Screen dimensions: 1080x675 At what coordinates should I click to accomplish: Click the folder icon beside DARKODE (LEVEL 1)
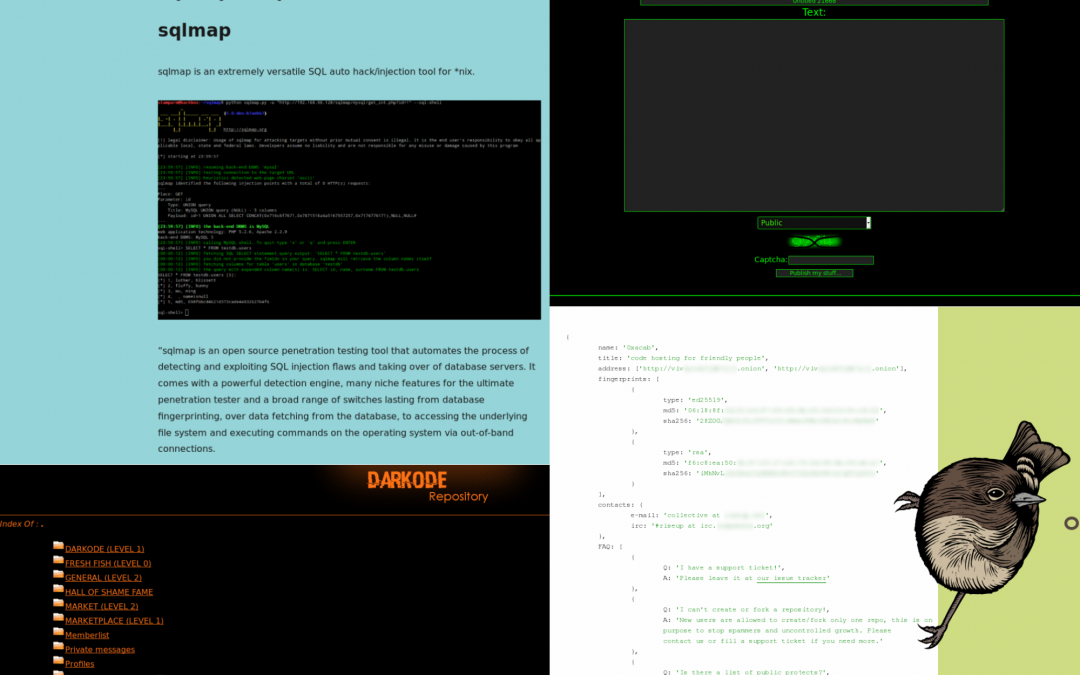(x=59, y=547)
